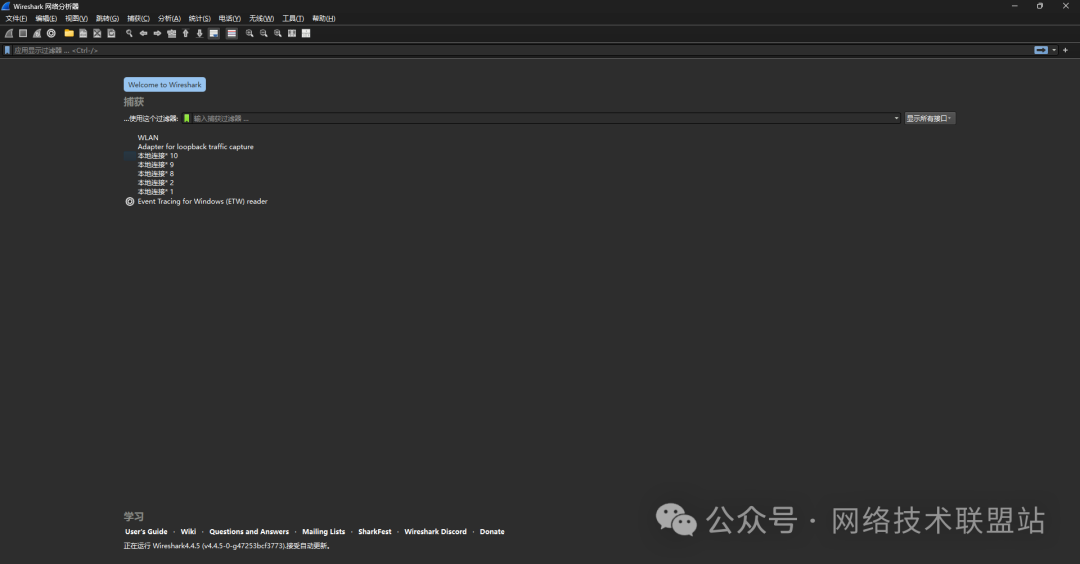Open capture filter green bookmark icon

click(x=186, y=118)
